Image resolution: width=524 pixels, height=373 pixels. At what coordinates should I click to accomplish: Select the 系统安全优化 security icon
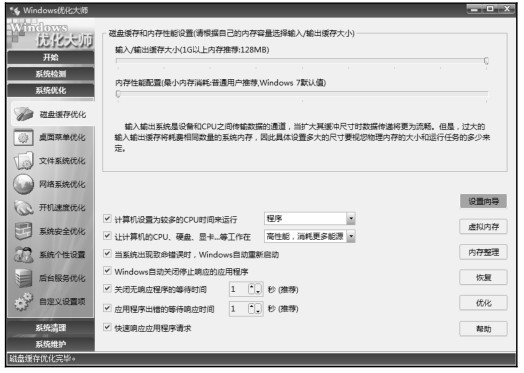(x=23, y=231)
